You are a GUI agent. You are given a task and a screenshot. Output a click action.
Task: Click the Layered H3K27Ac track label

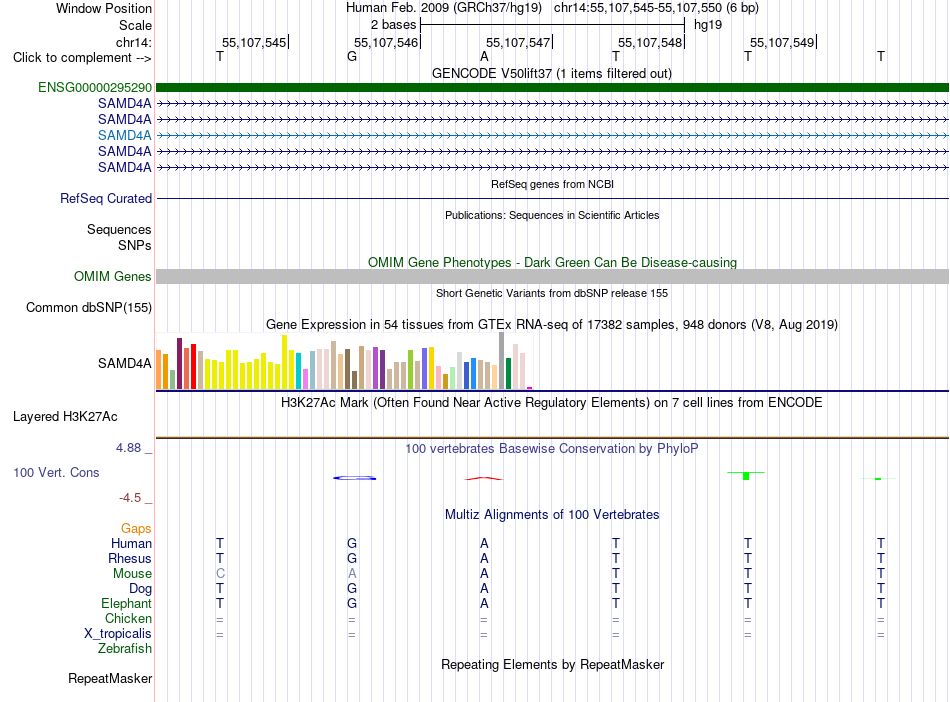coord(65,416)
